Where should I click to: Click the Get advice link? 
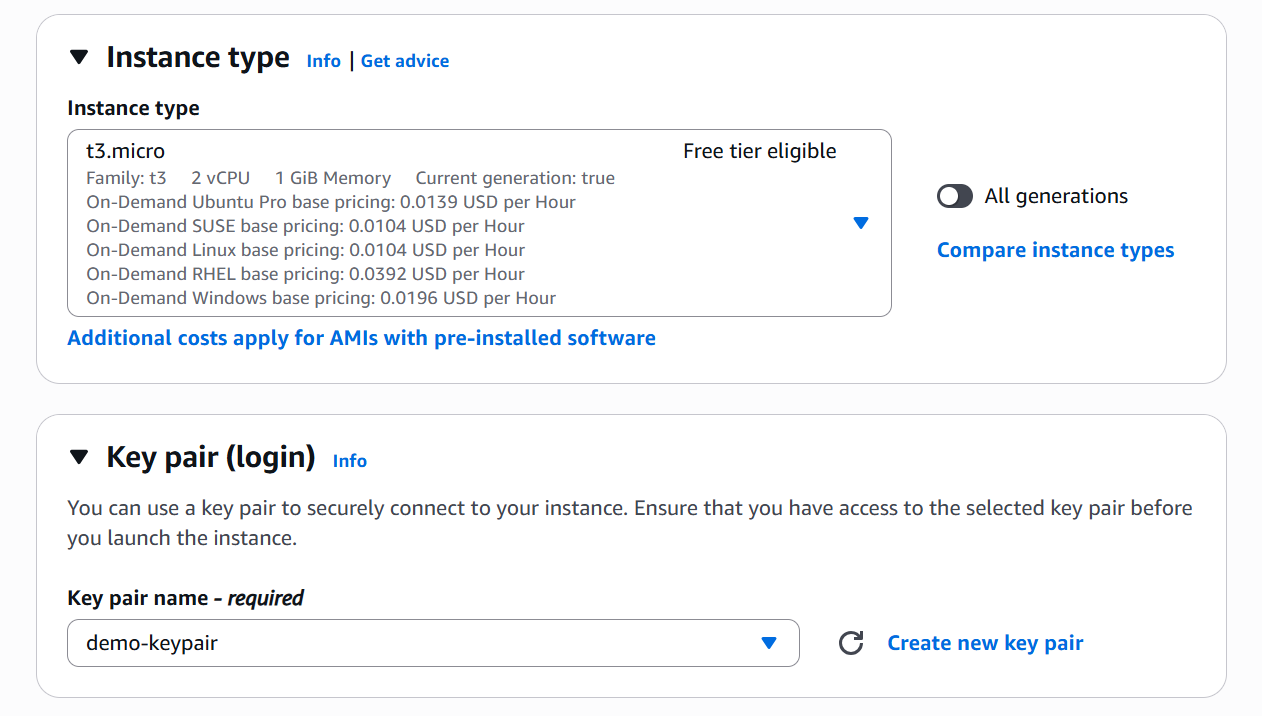pyautogui.click(x=405, y=61)
